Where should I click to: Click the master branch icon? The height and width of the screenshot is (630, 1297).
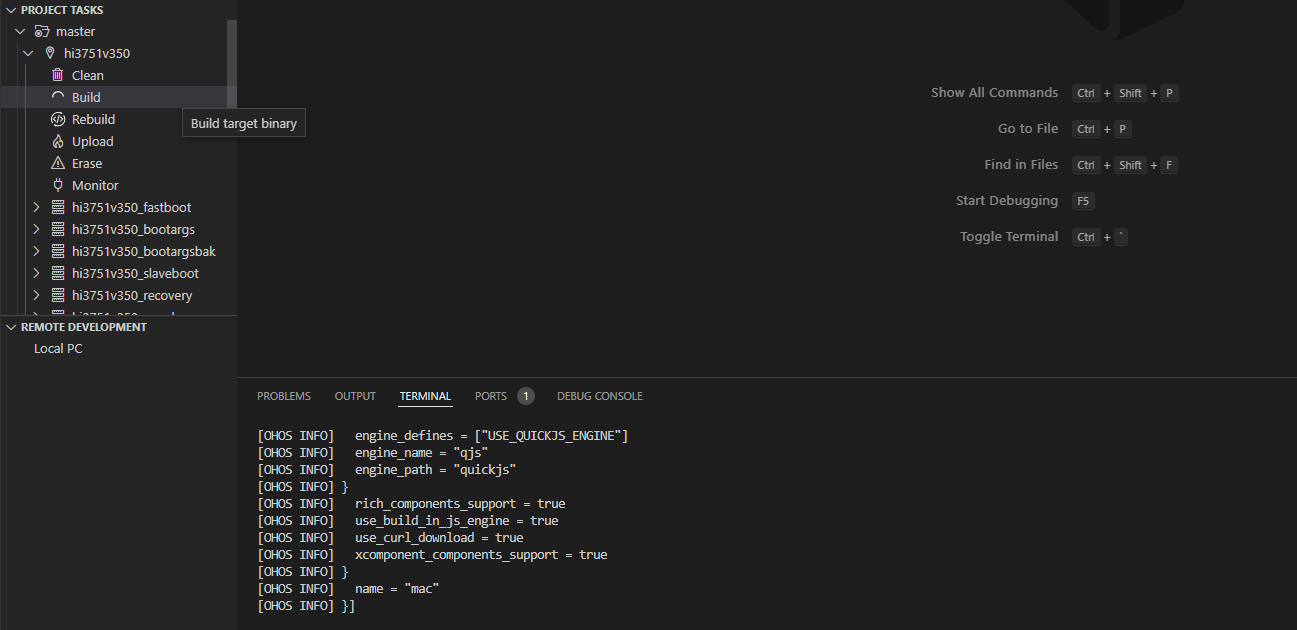tap(42, 31)
